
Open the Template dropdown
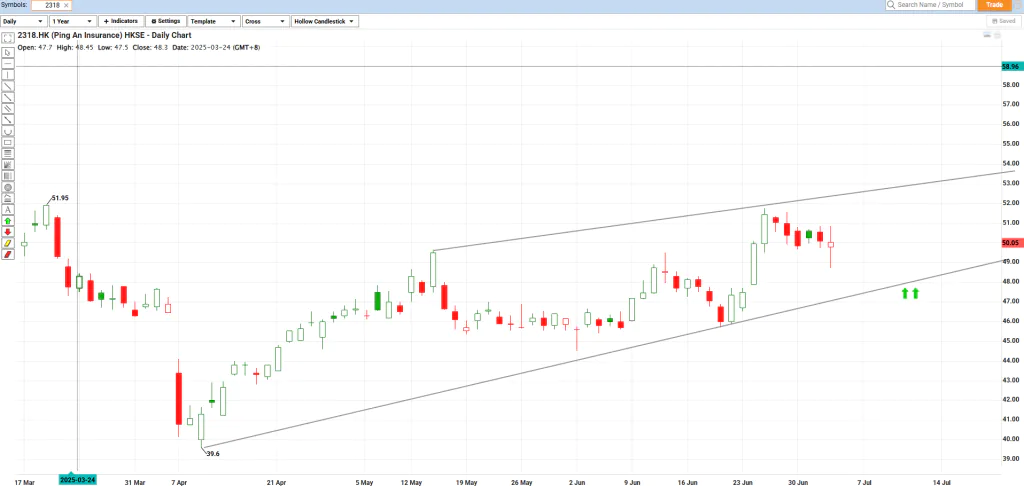213,22
